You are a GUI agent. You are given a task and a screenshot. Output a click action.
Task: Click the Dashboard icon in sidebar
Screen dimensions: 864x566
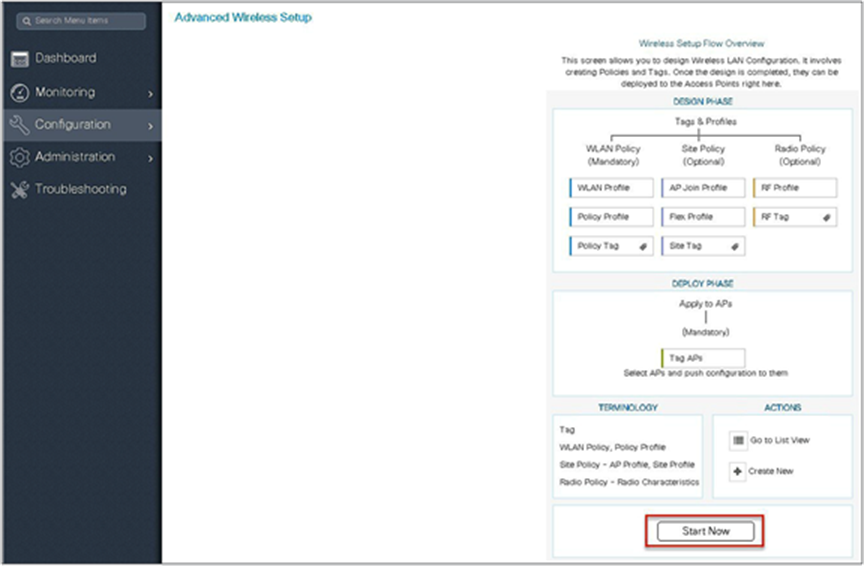[19, 59]
